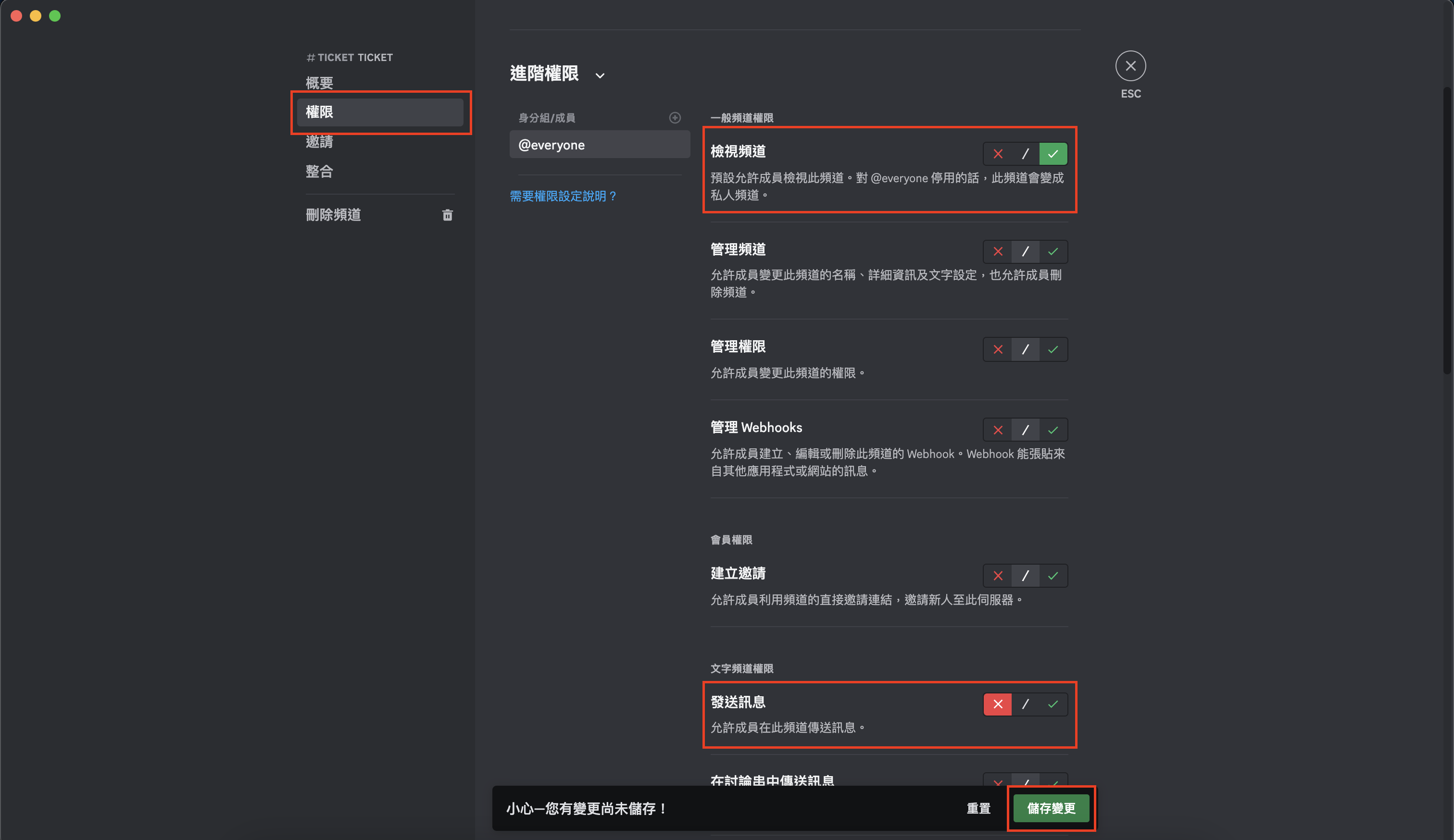This screenshot has height=840, width=1454.
Task: Allow 建立邀請 with the green check
Action: click(1053, 575)
